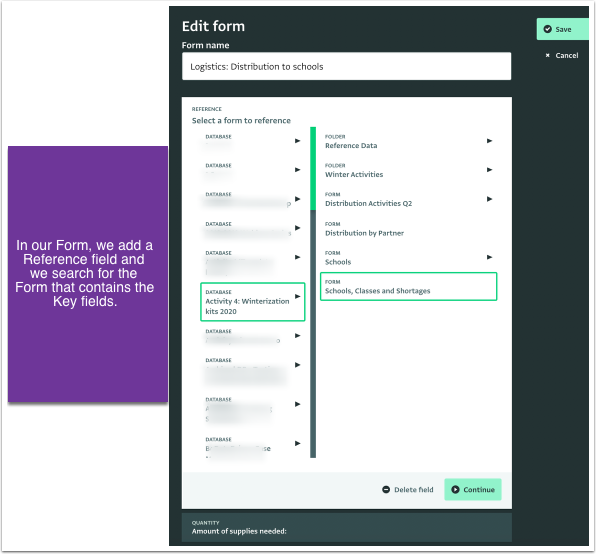Select Activity 4: Winterization kits 2020 database
The width and height of the screenshot is (596, 554).
[x=252, y=302]
